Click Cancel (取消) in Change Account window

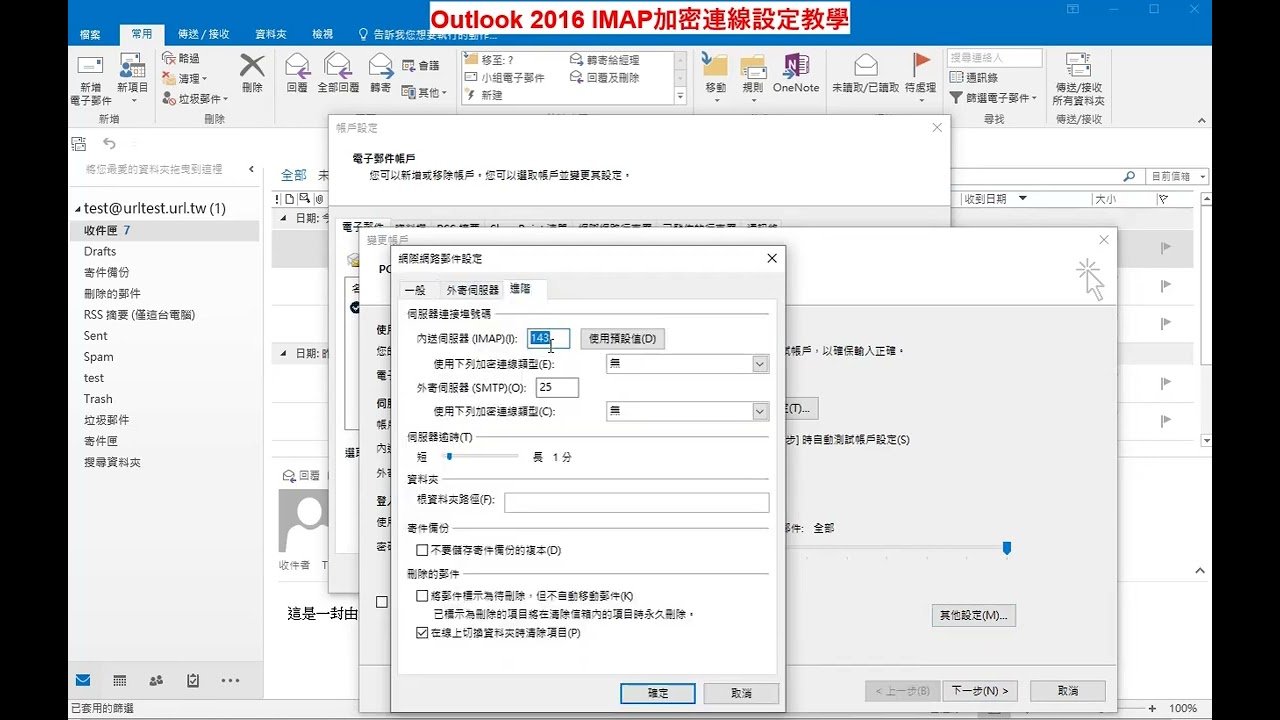pos(1068,691)
